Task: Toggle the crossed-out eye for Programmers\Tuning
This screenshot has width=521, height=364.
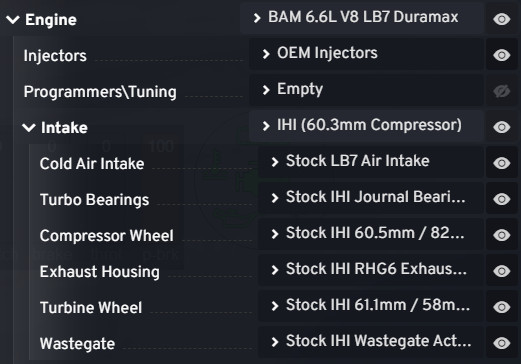Action: 502,91
